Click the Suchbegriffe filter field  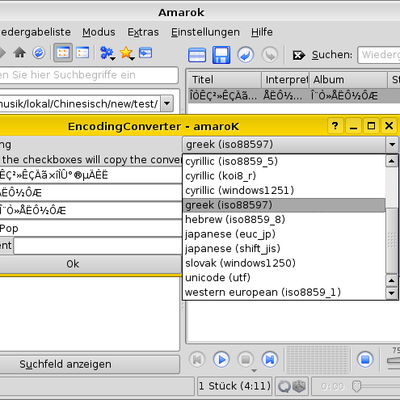coord(89,75)
